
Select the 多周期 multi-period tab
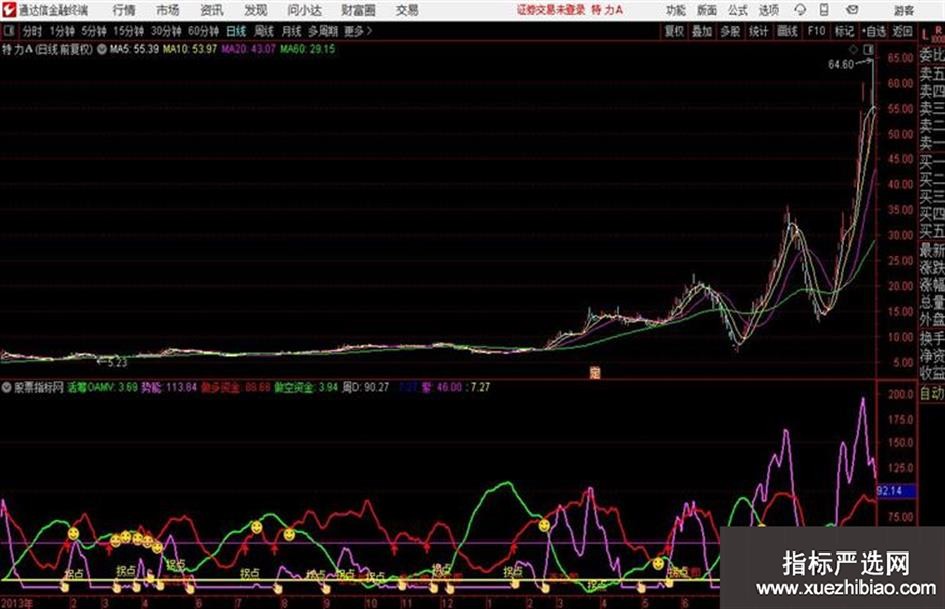[x=324, y=31]
